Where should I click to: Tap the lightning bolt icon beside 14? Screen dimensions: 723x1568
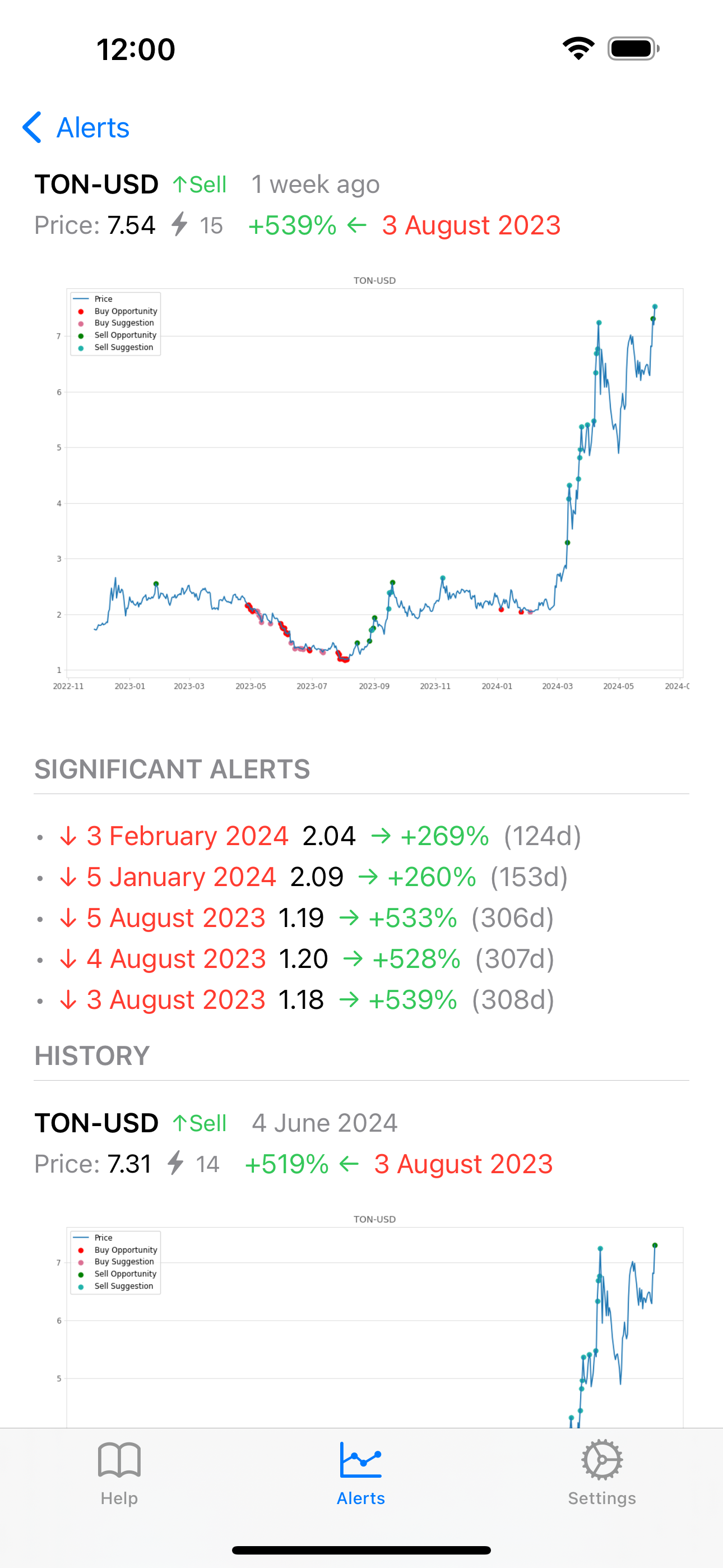pyautogui.click(x=175, y=1163)
